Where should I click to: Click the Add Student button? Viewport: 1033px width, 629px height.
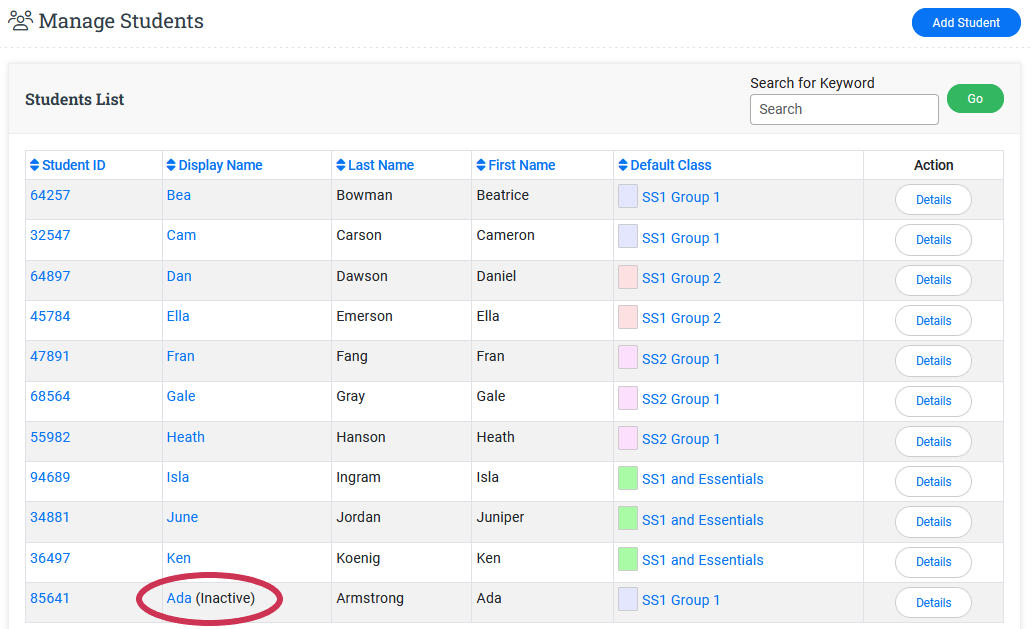click(965, 23)
